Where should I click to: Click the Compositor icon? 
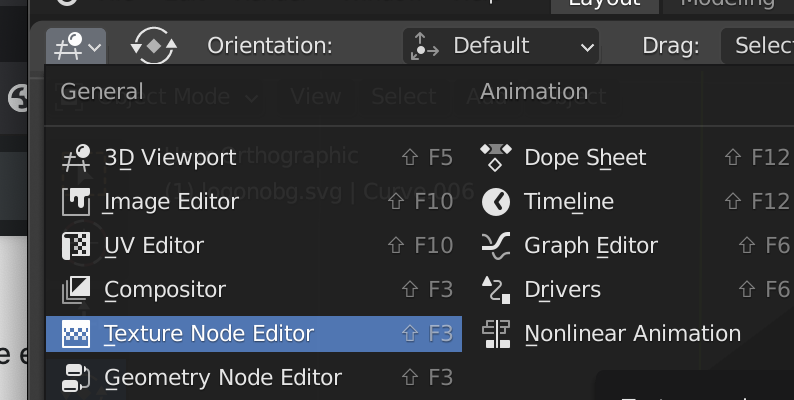coord(76,290)
